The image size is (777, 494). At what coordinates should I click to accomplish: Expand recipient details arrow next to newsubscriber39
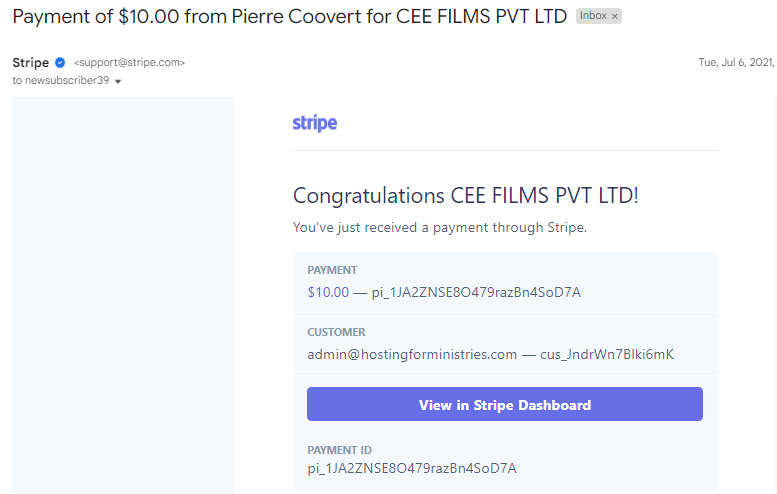click(x=118, y=81)
